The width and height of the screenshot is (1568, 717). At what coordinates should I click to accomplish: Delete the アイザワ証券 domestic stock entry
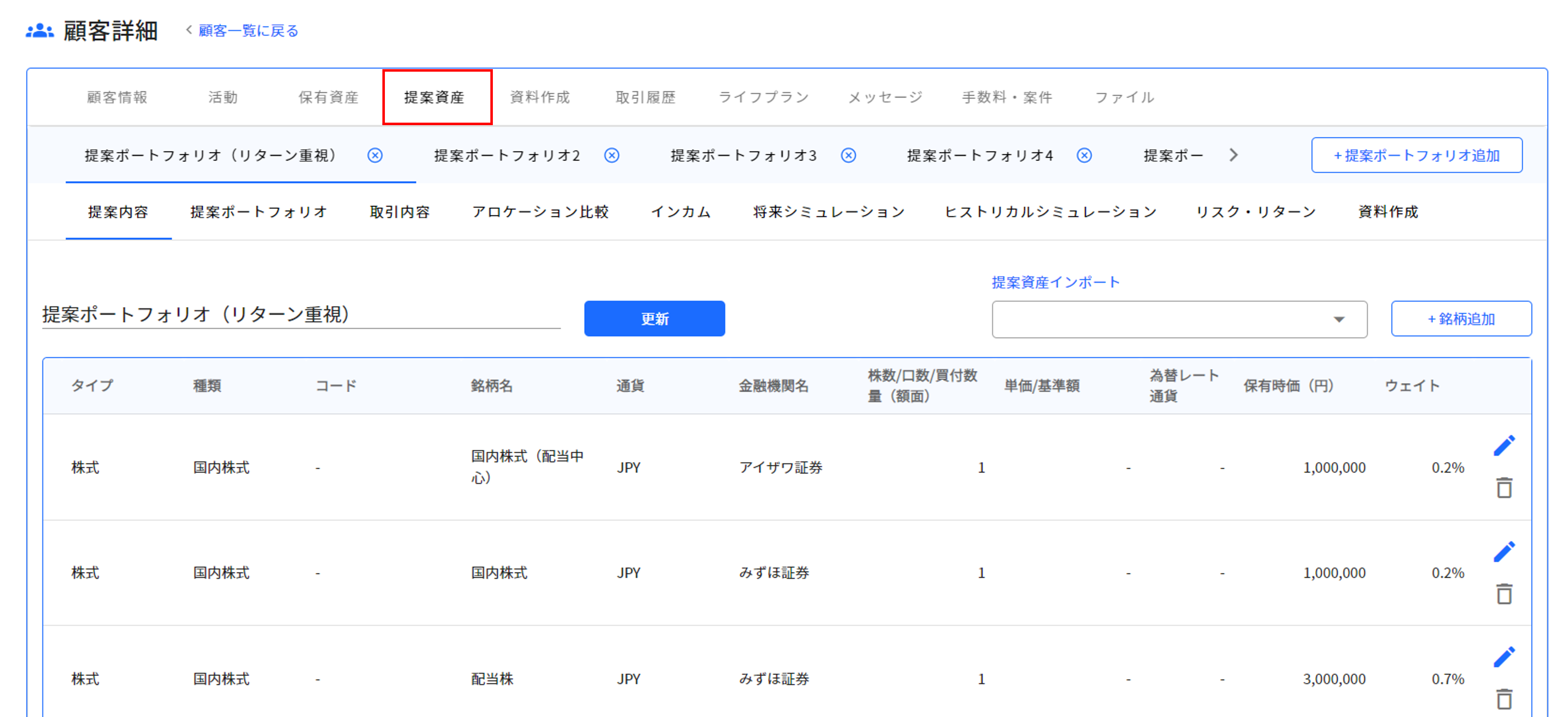click(x=1505, y=488)
